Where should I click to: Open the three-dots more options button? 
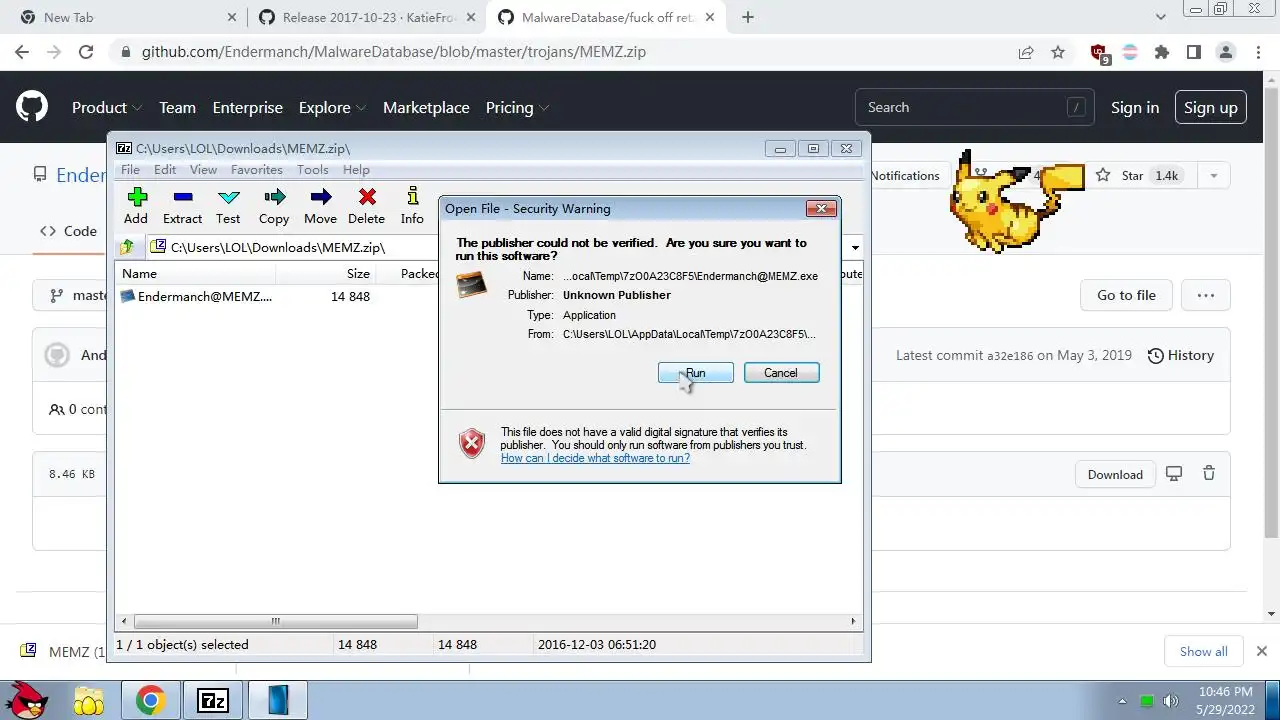[x=1205, y=295]
